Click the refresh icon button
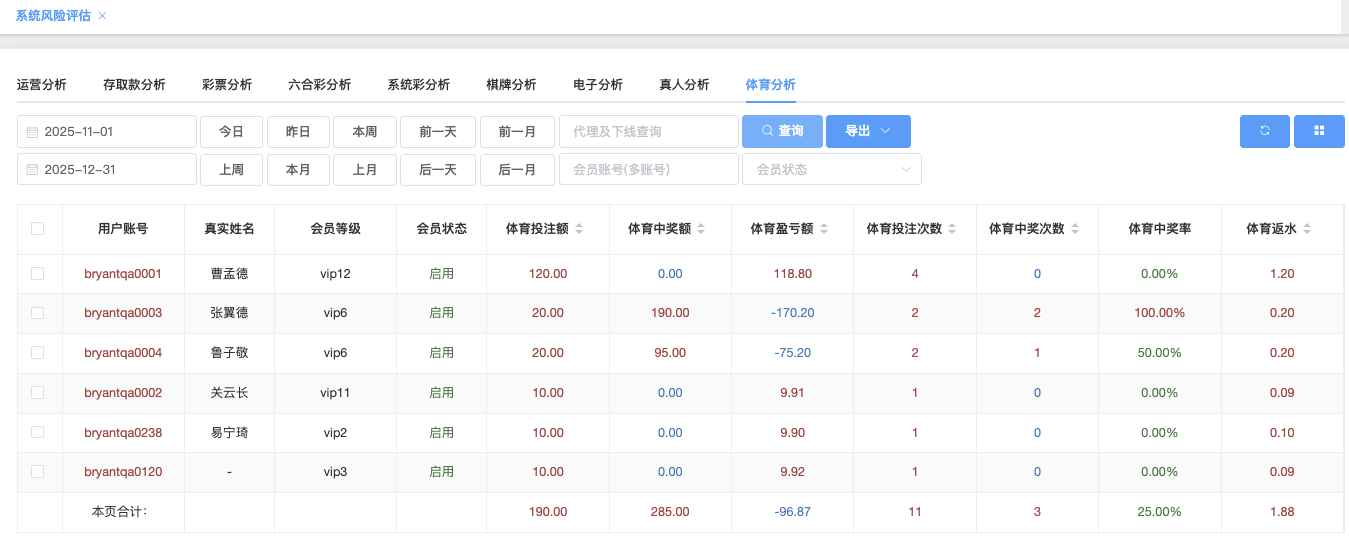The width and height of the screenshot is (1349, 537). pos(1264,131)
